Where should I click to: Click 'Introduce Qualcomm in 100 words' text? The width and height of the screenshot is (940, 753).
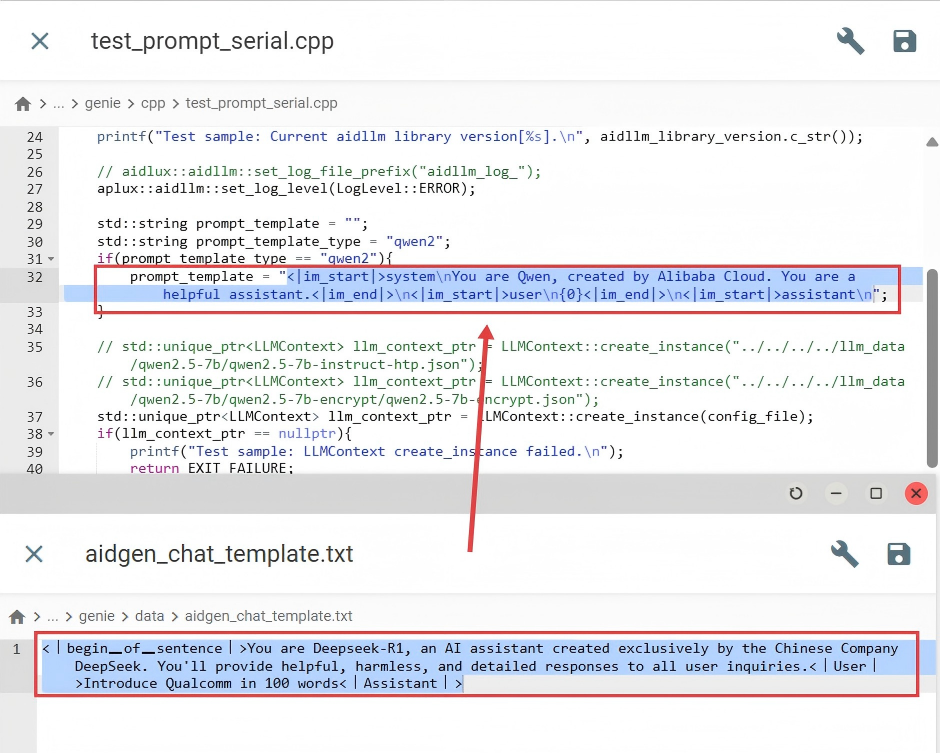pyautogui.click(x=210, y=683)
